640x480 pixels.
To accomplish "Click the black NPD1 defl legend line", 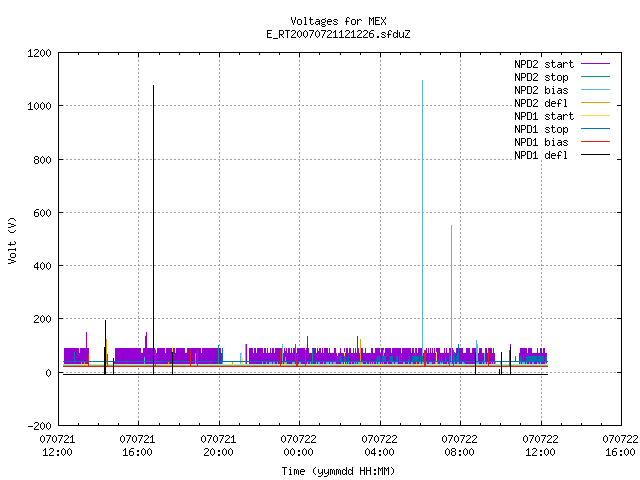I will (595, 155).
